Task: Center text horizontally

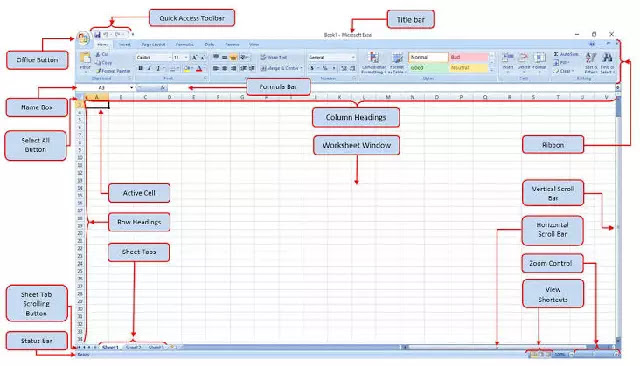Action: point(224,68)
